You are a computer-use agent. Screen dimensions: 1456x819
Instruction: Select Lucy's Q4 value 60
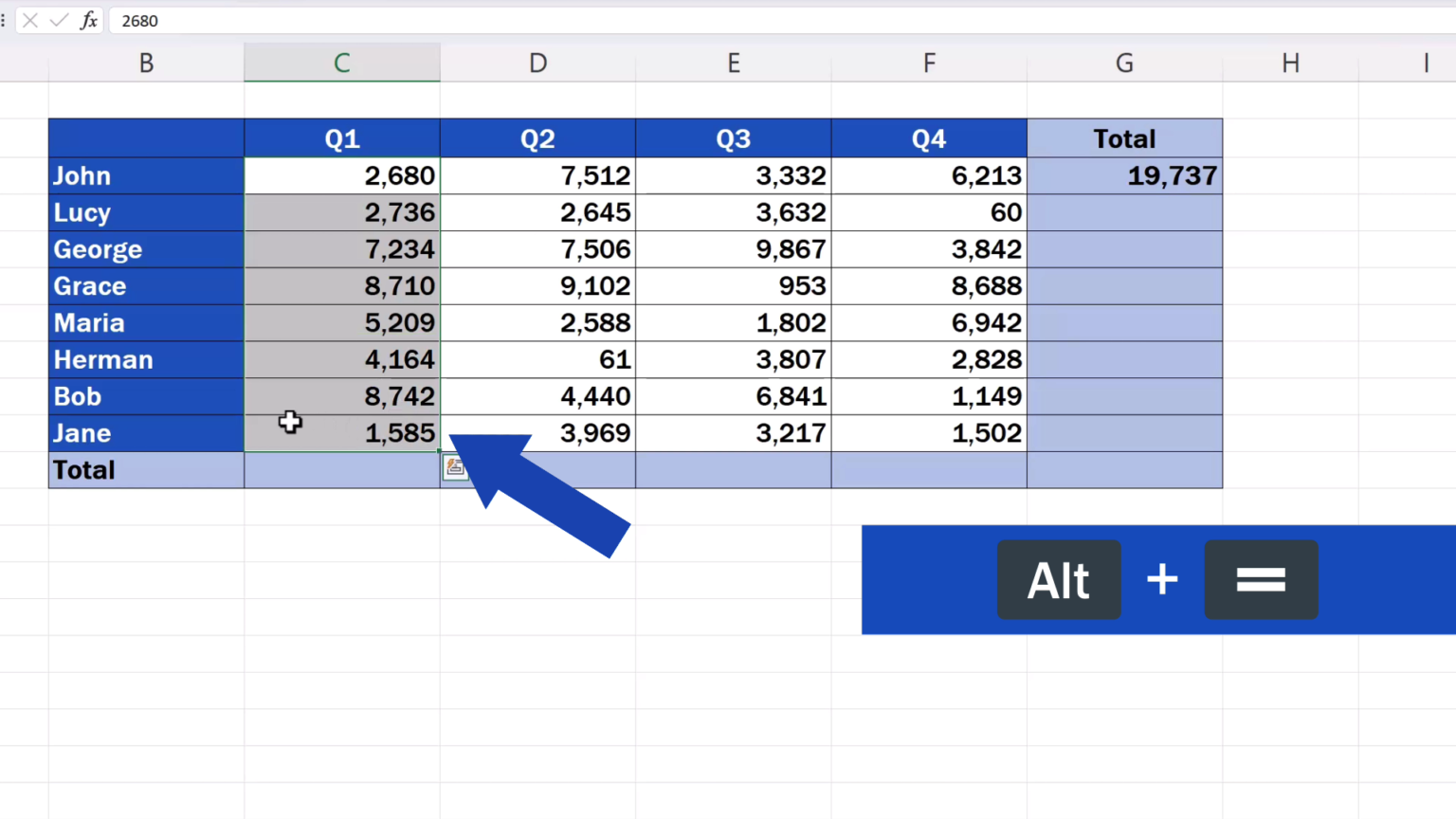[x=929, y=212]
